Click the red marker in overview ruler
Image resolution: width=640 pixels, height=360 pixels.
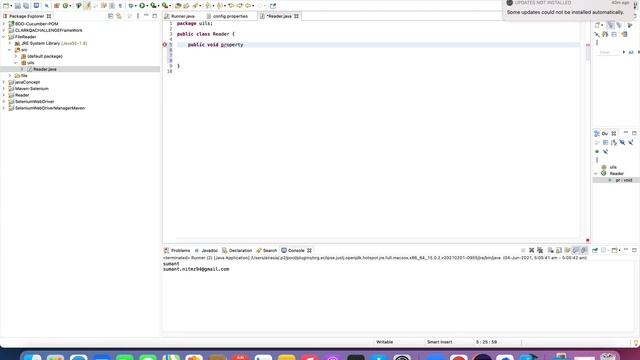(x=588, y=45)
